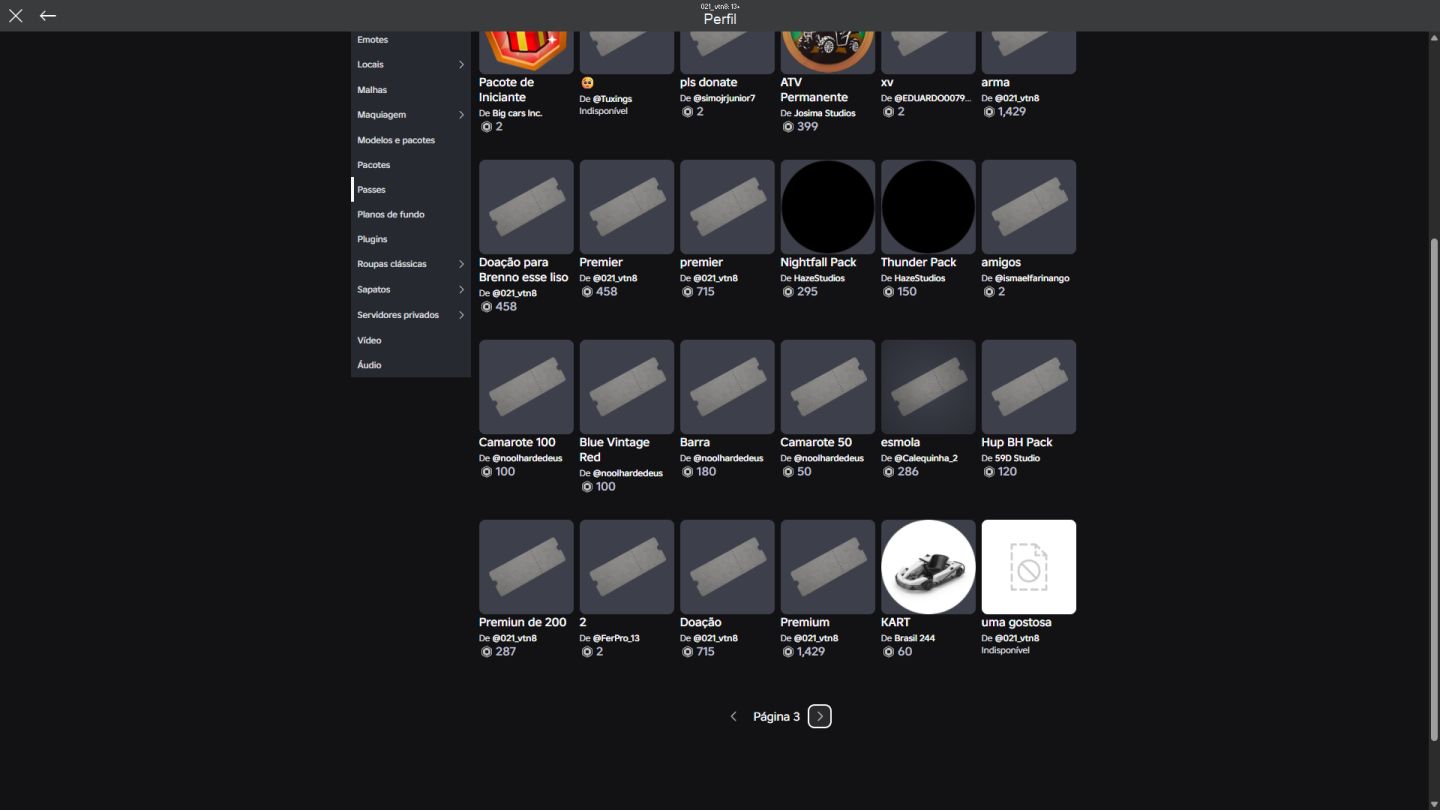Click the Premiun de 200 ticket icon
This screenshot has height=810, width=1440.
click(526, 567)
